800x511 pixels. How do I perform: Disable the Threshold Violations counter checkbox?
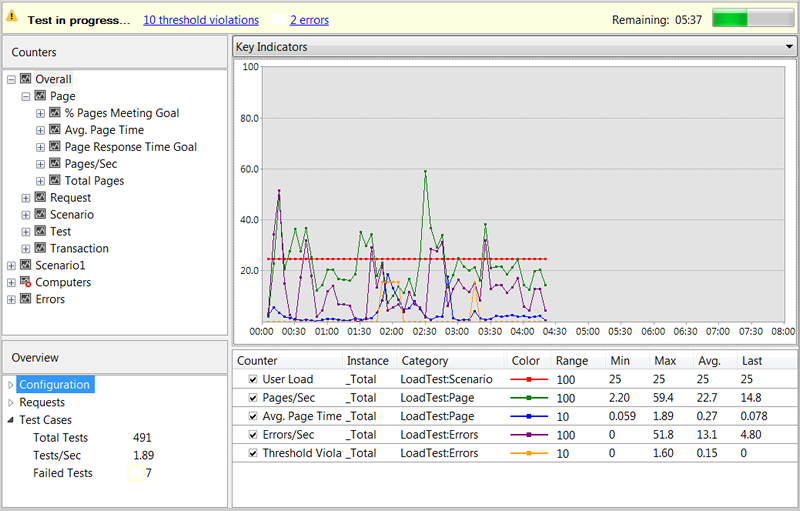(253, 453)
